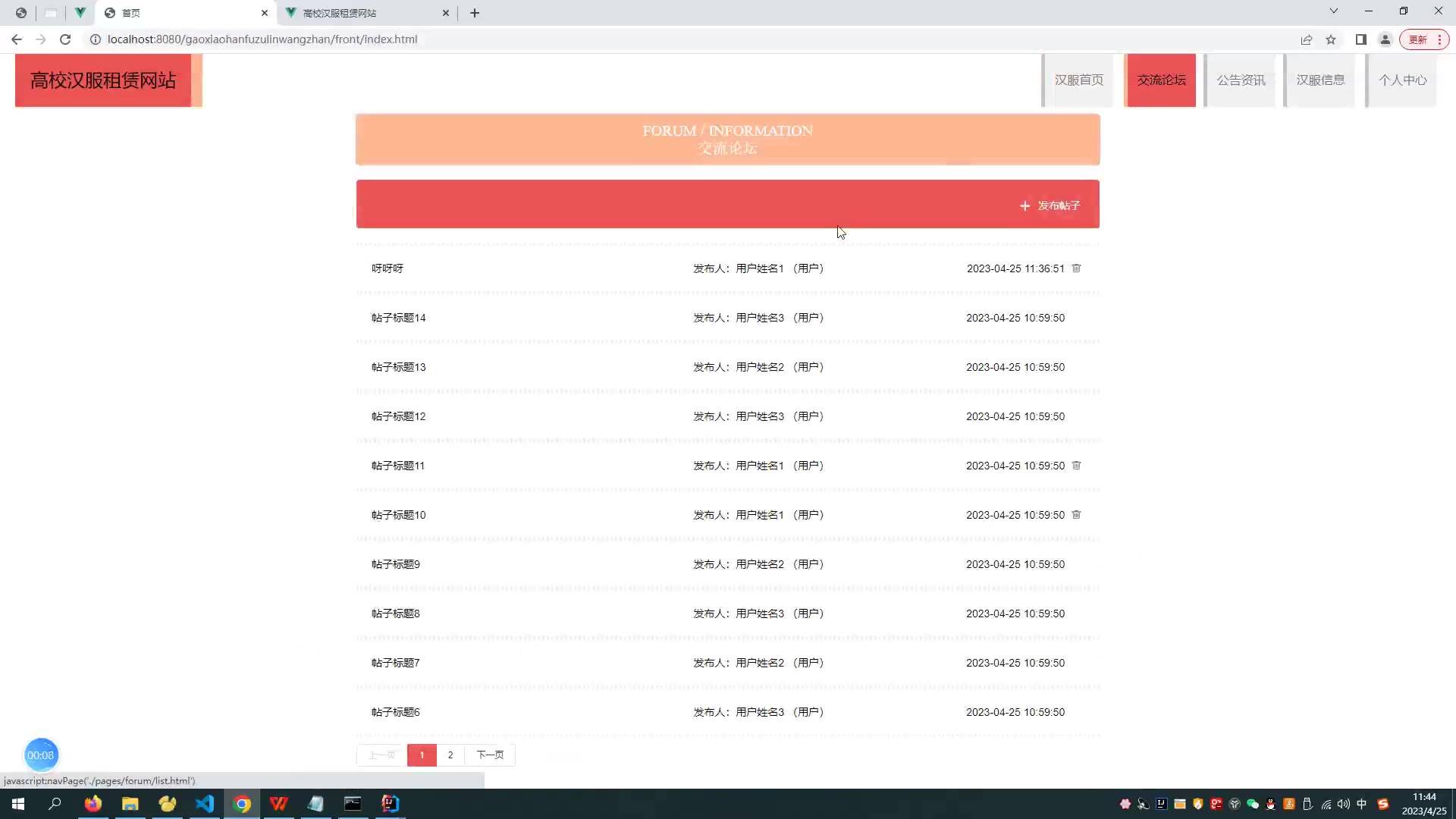The height and width of the screenshot is (819, 1456).
Task: Click trash icon for 帖子标题11
Action: (1076, 466)
